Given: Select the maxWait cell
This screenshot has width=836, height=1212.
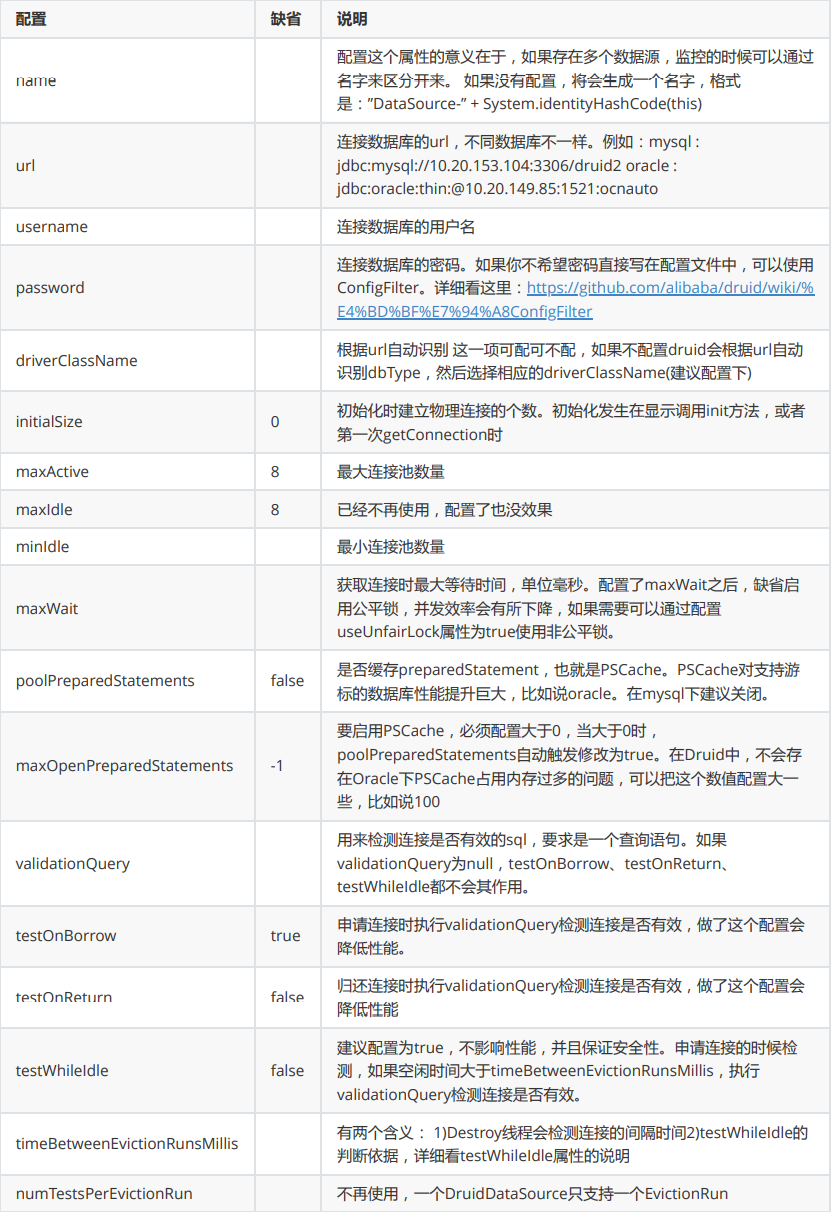Looking at the screenshot, I should point(128,608).
